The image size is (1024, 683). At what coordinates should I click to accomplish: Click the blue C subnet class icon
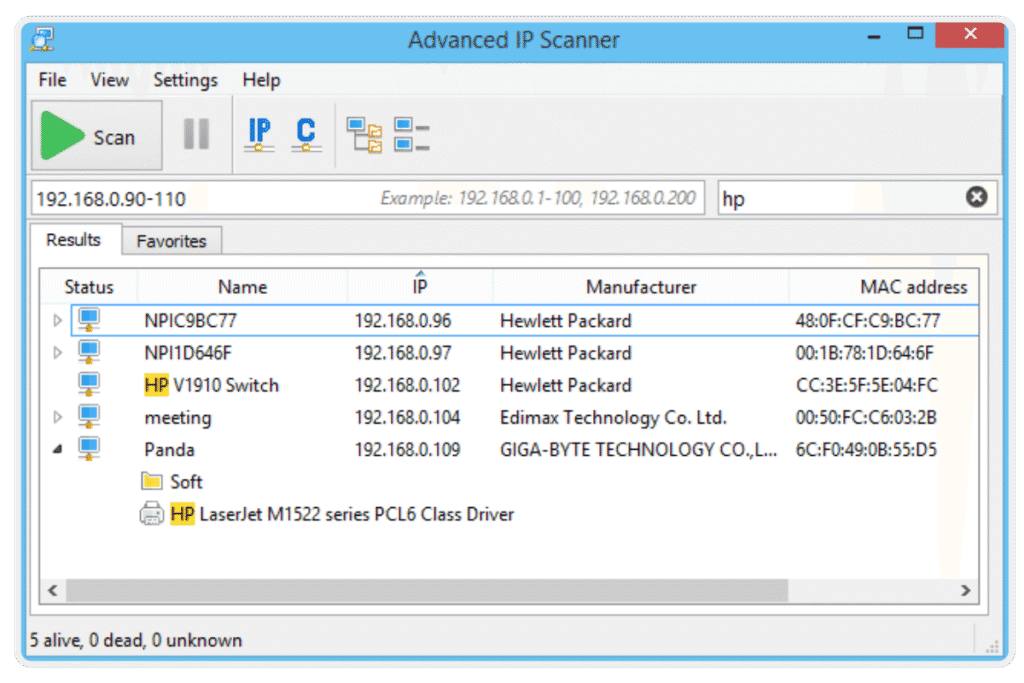tap(306, 135)
